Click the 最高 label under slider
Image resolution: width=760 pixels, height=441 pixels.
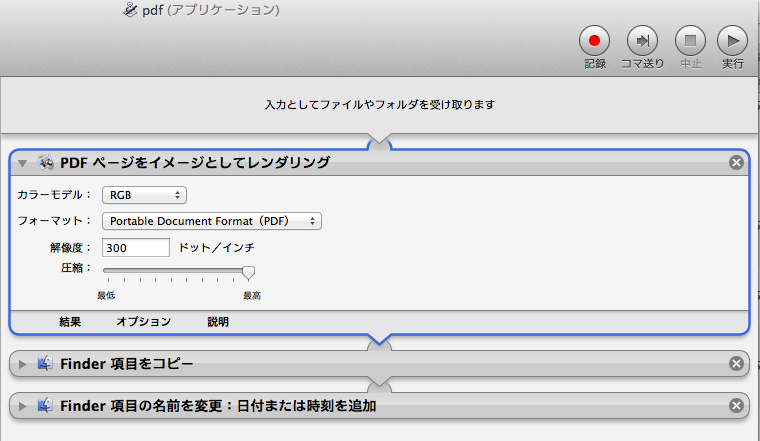click(x=252, y=295)
